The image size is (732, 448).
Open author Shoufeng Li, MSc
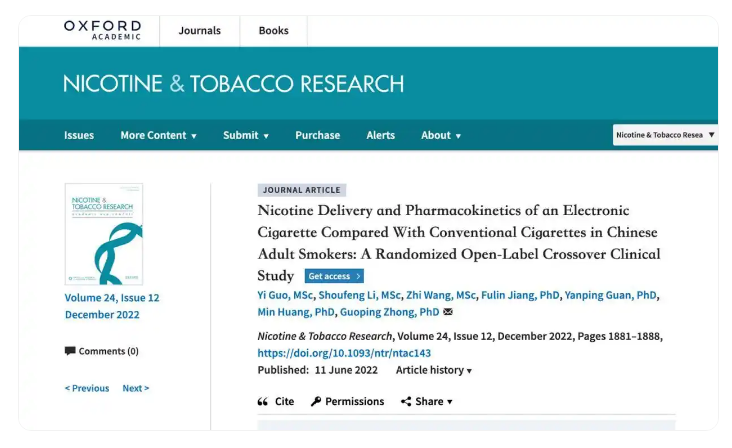[359, 295]
